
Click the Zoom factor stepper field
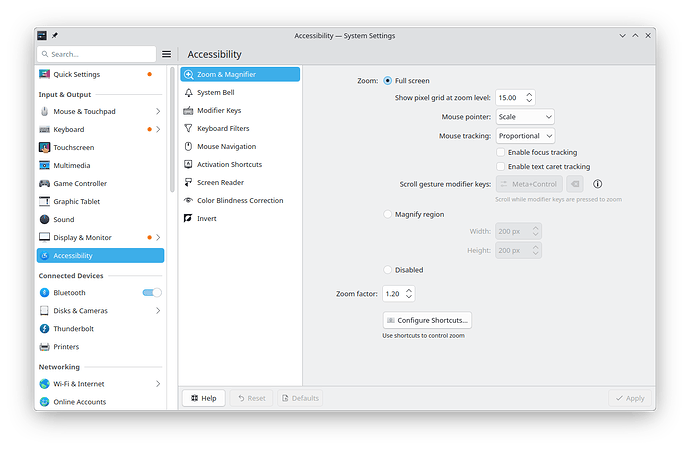click(x=392, y=294)
